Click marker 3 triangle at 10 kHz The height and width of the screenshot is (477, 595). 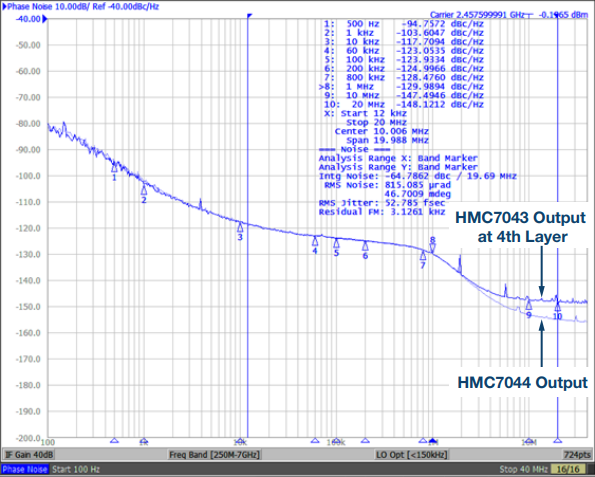click(x=240, y=228)
